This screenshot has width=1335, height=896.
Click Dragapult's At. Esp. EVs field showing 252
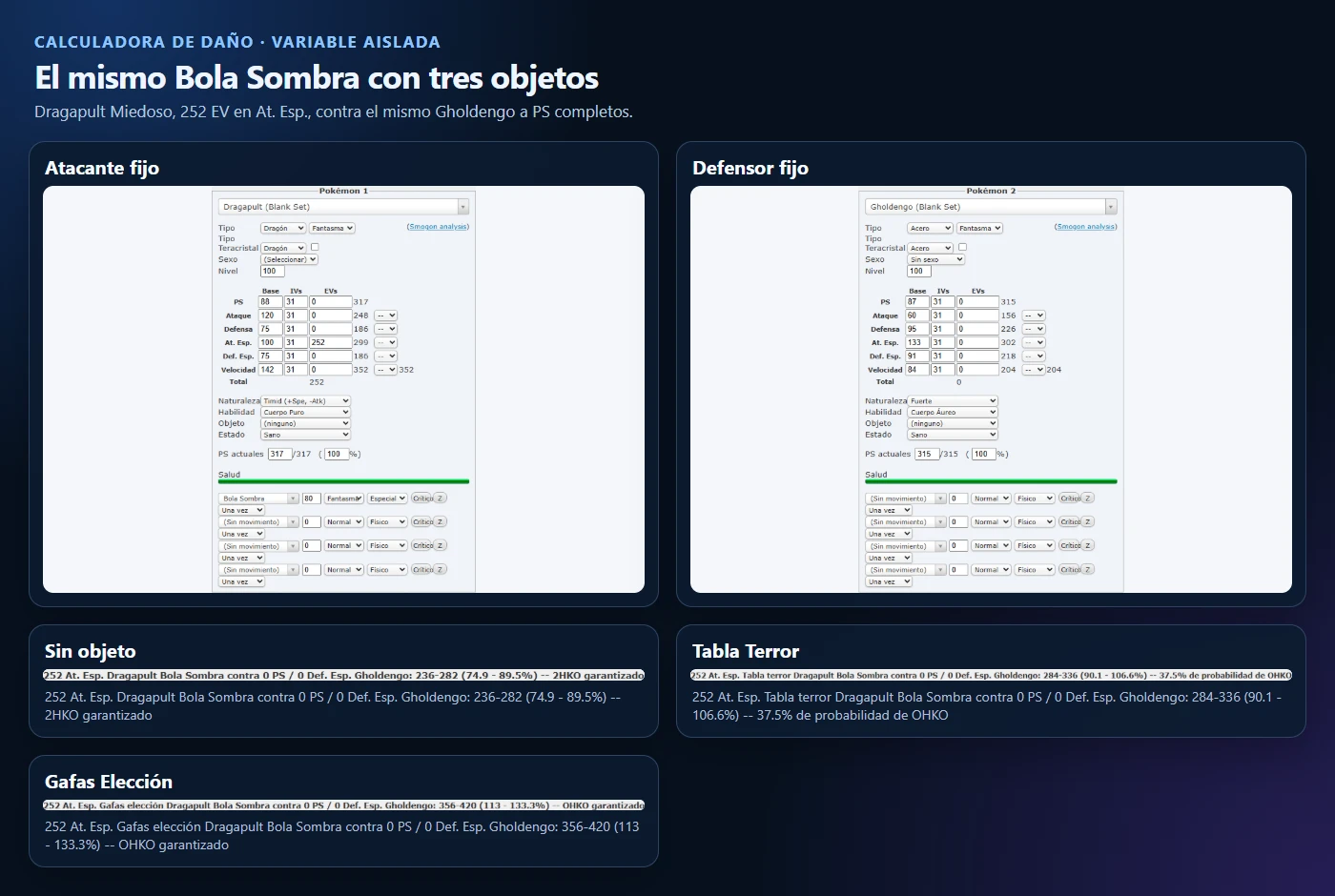[330, 342]
